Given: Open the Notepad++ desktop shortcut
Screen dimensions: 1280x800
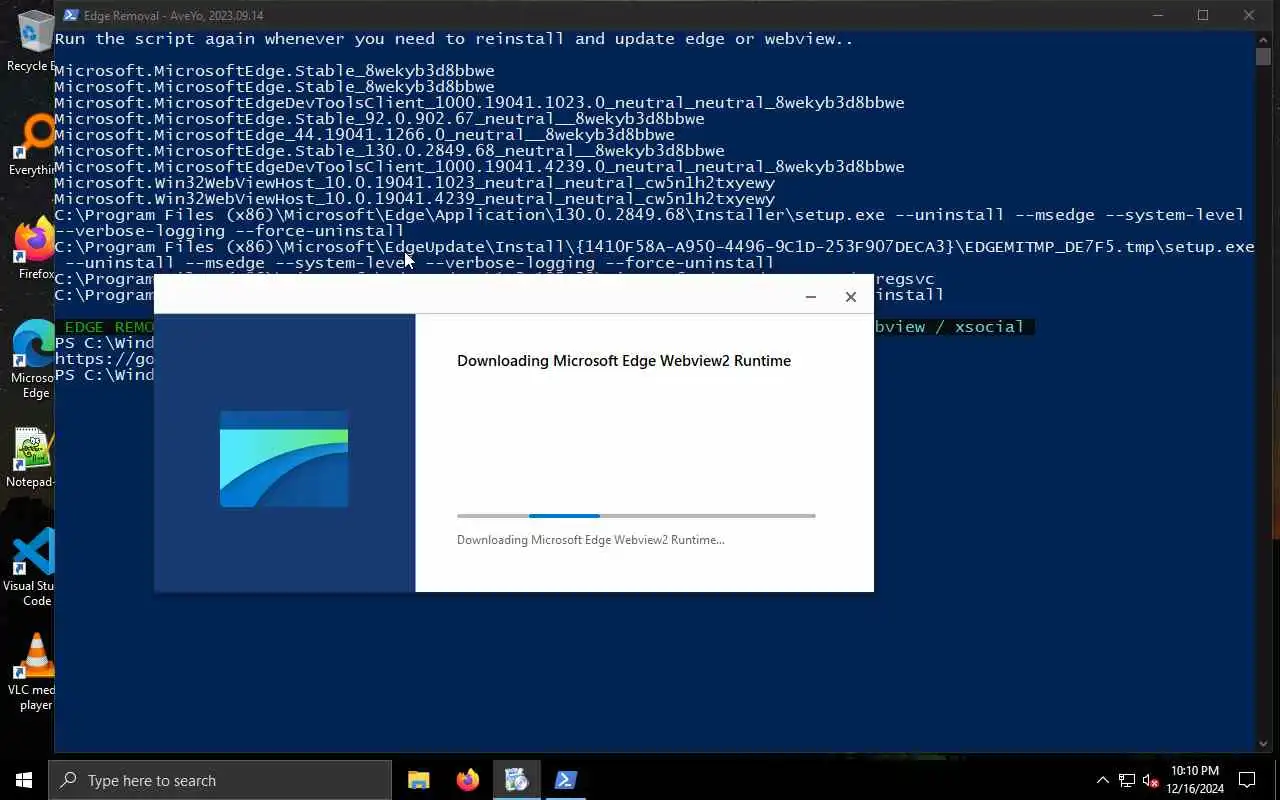Looking at the screenshot, I should click(32, 458).
